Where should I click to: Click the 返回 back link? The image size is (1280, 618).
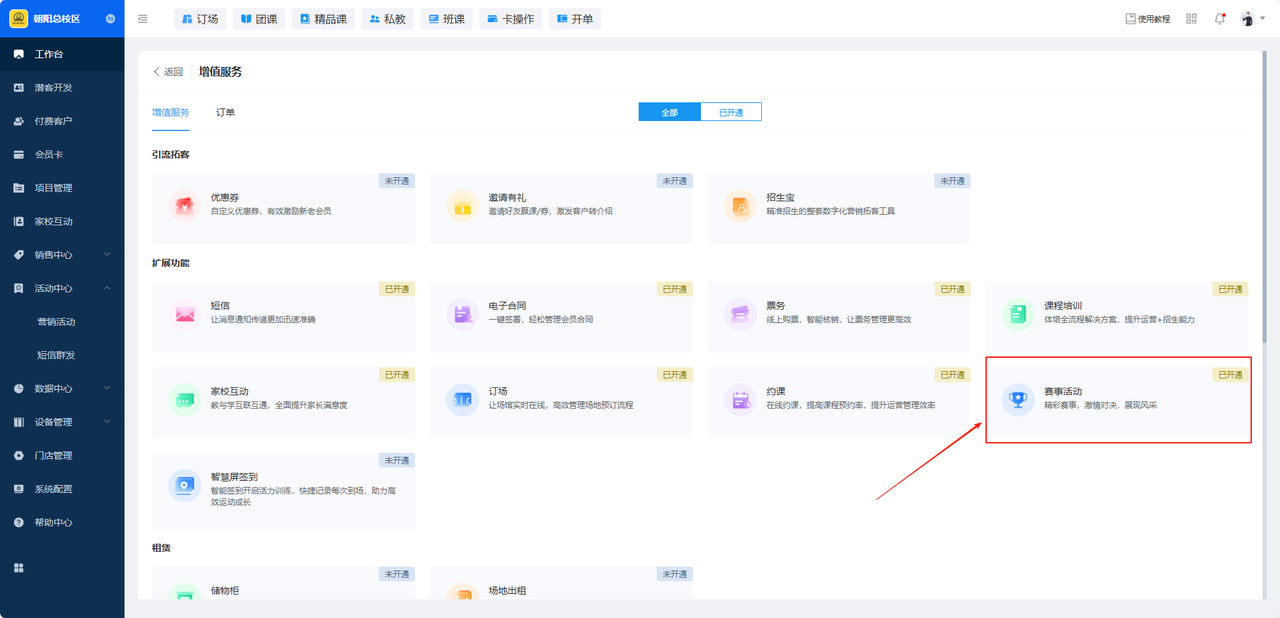[x=168, y=72]
